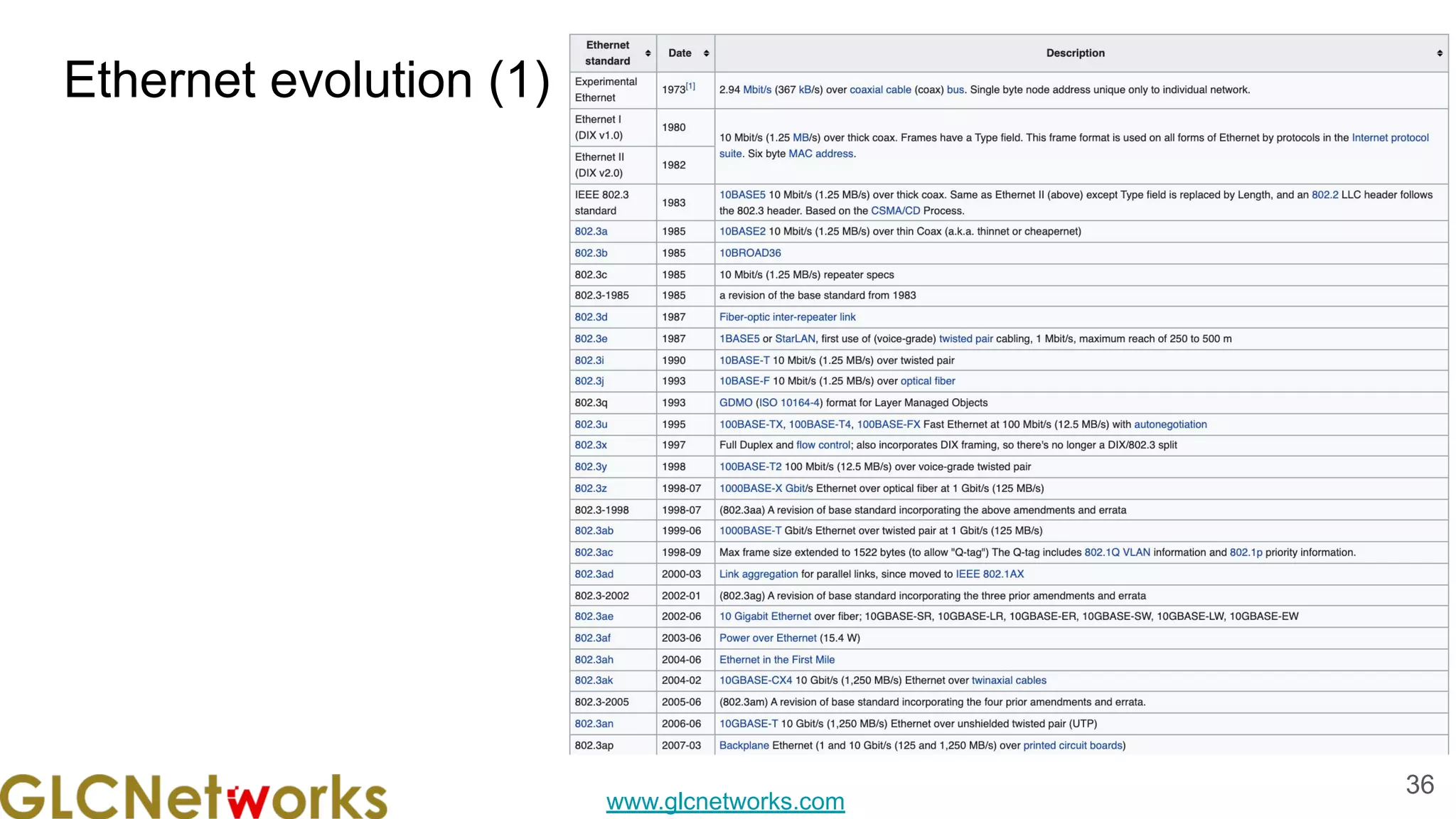Click the GLCNetworks logo
This screenshot has width=1456, height=819.
click(193, 796)
